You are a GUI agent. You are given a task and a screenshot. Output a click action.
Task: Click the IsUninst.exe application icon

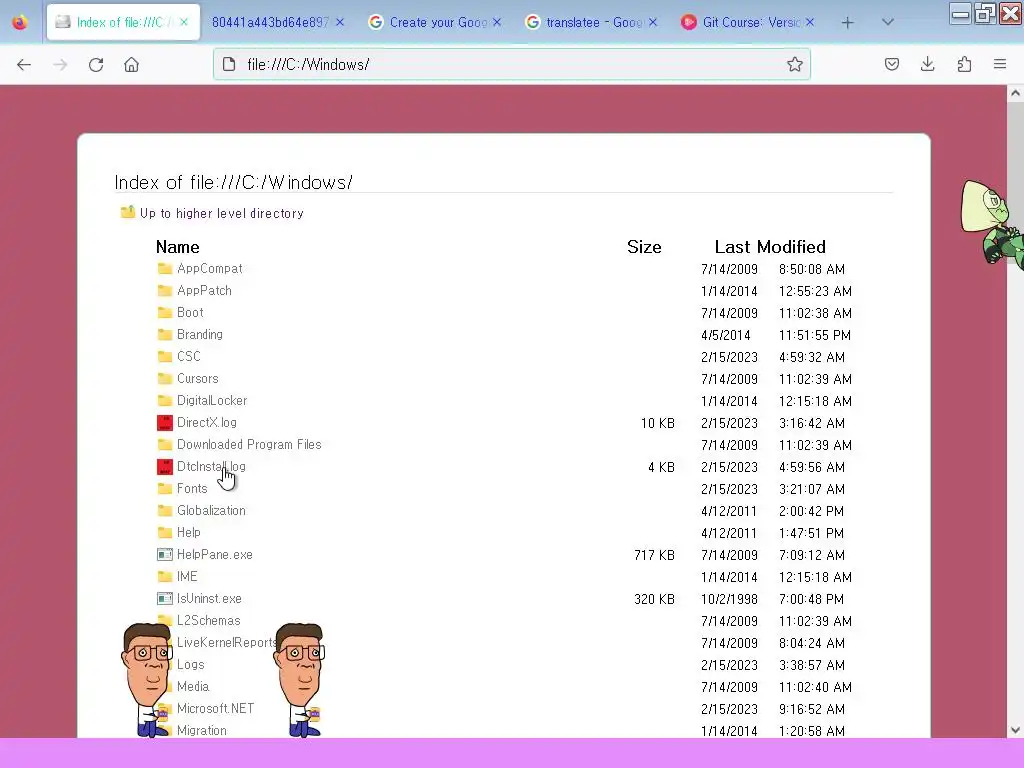click(165, 599)
